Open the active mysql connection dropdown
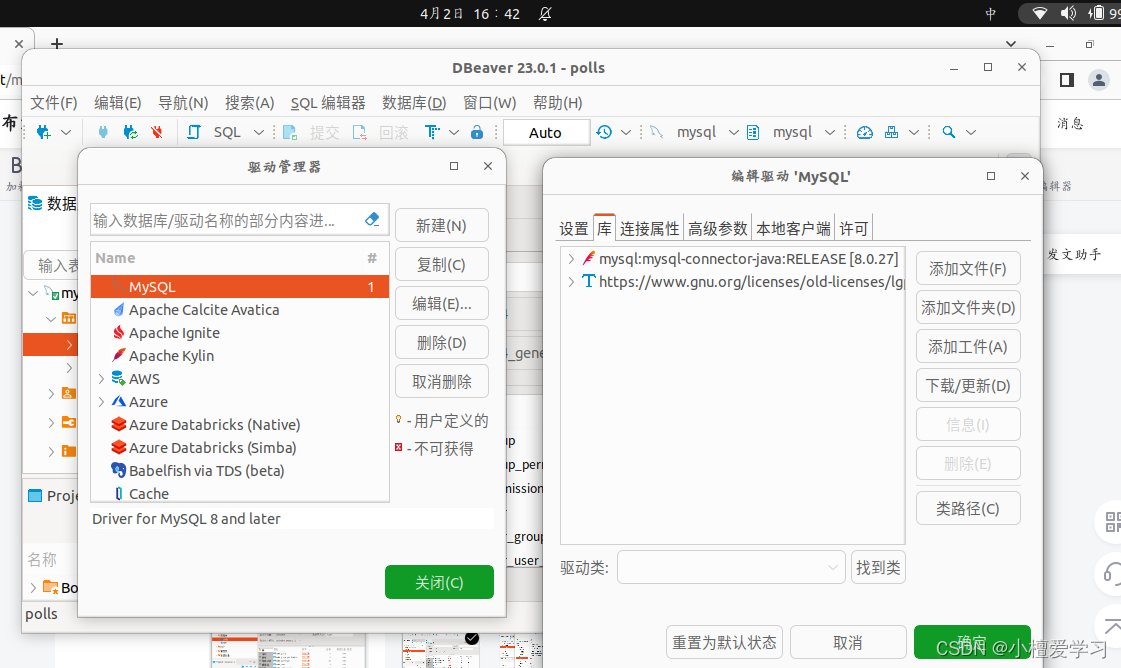 tap(734, 132)
